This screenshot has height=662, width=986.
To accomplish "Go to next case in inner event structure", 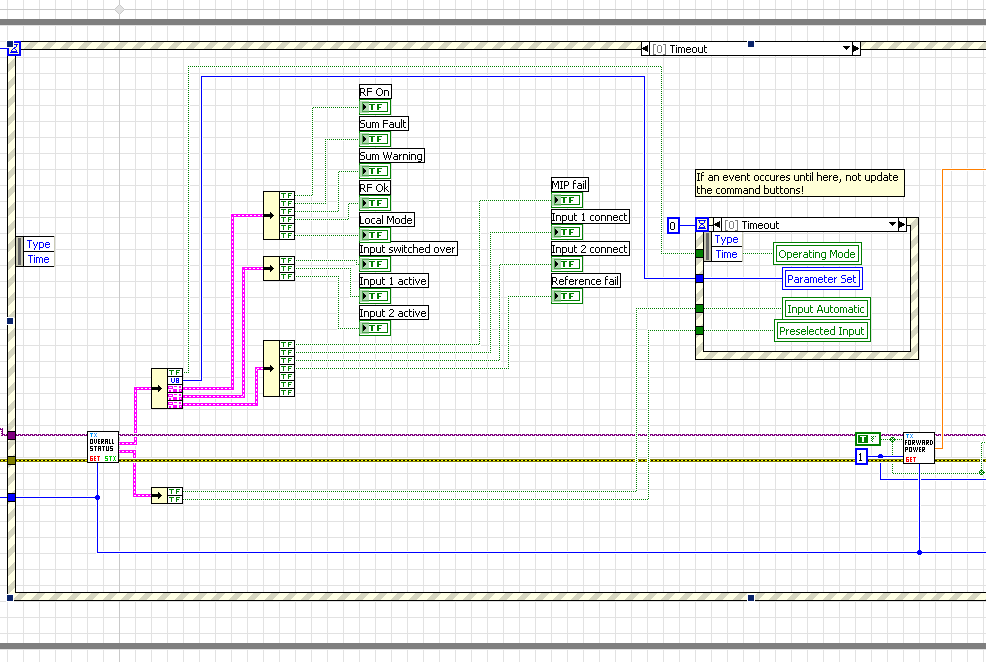I will (903, 225).
